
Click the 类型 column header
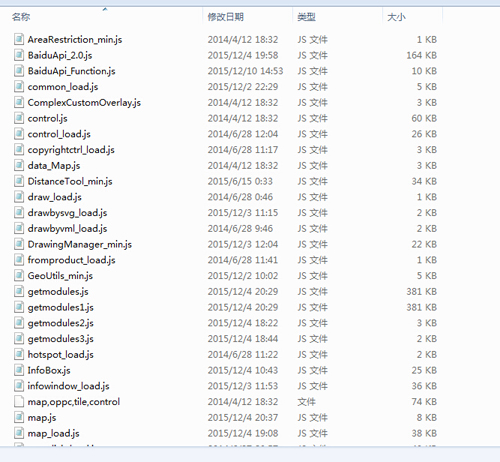306,17
